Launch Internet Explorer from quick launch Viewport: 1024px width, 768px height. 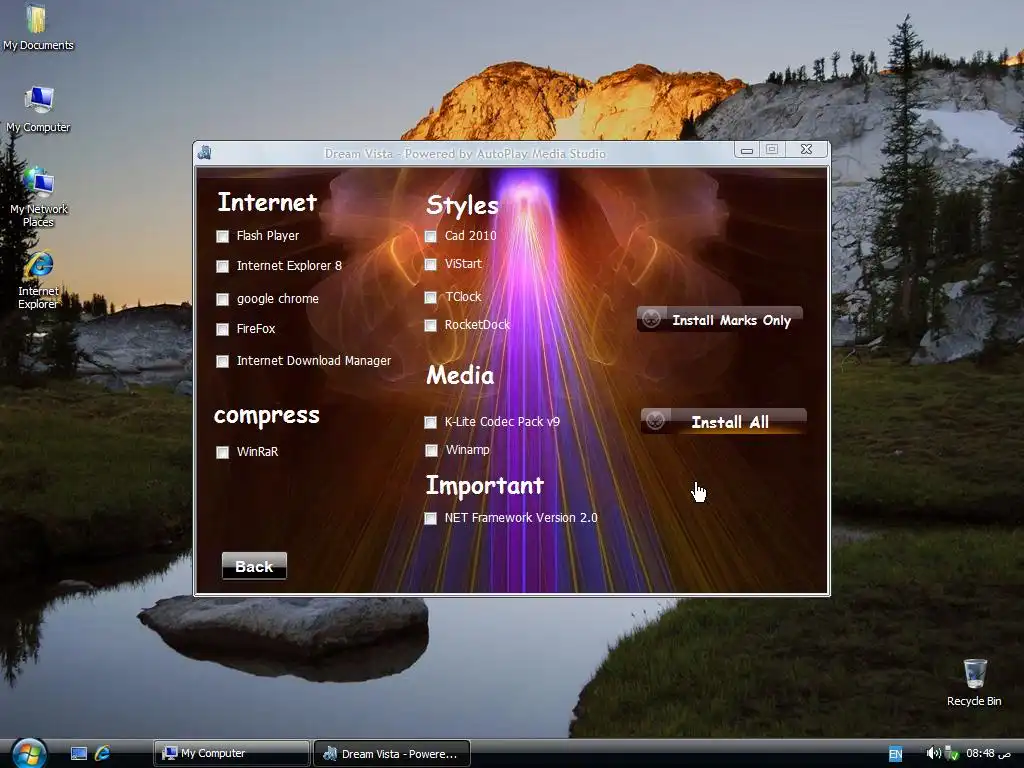click(x=103, y=754)
